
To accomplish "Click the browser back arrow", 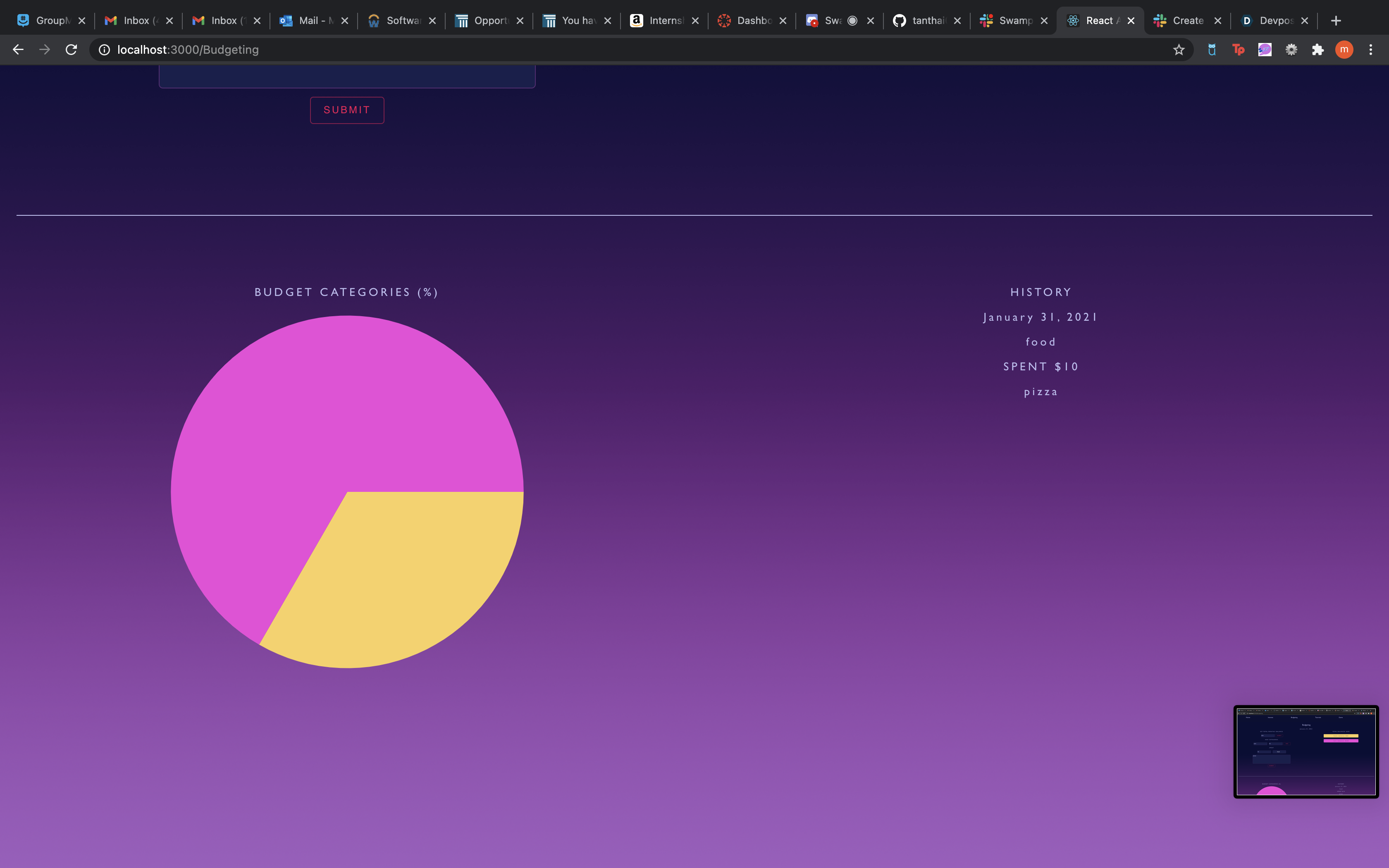I will tap(18, 50).
